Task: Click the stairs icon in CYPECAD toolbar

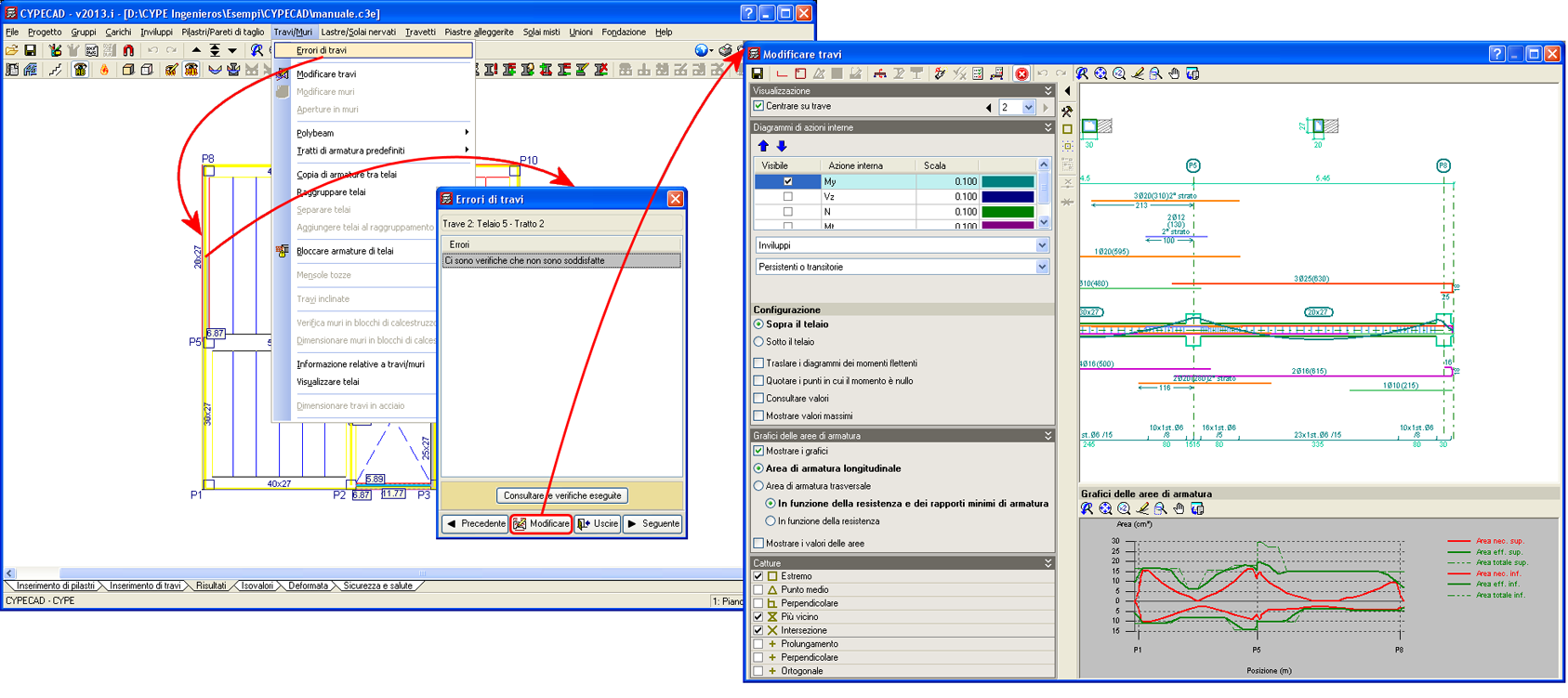Action: click(x=56, y=70)
